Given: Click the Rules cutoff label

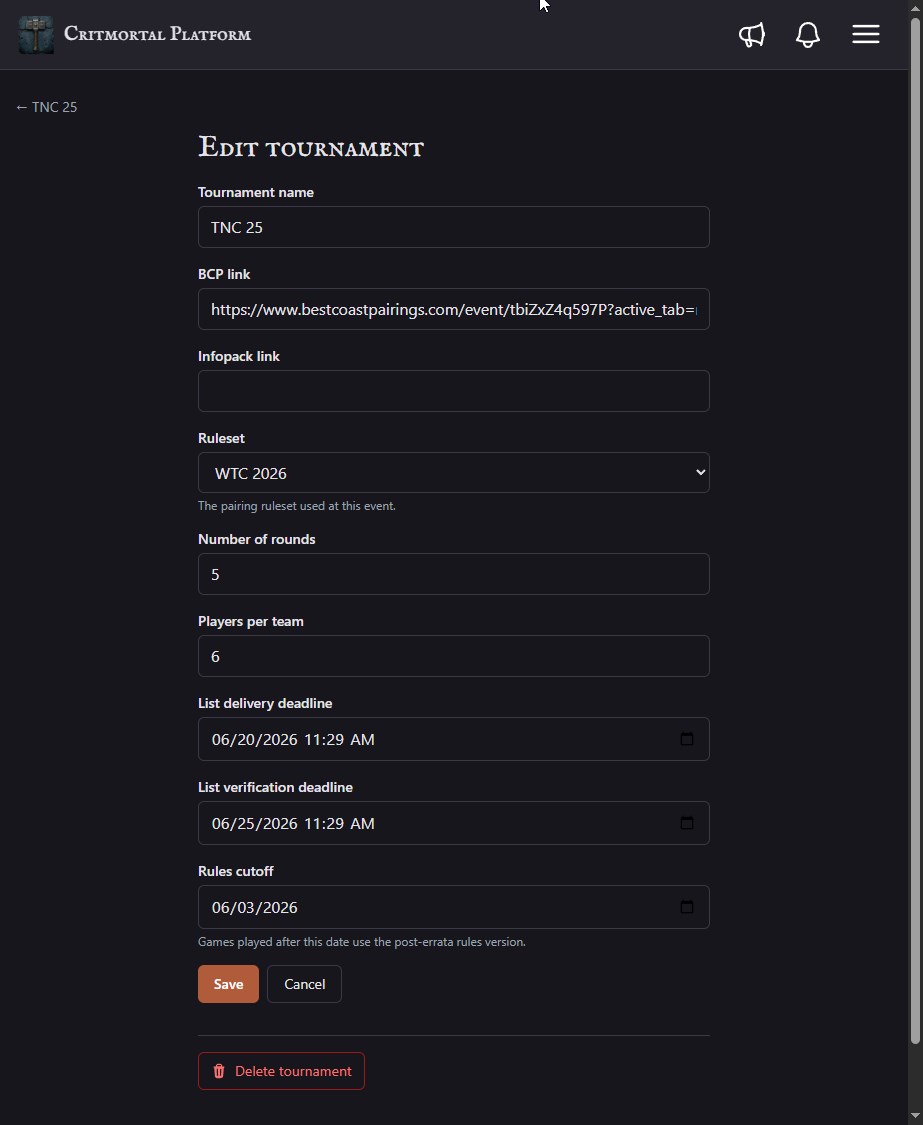Looking at the screenshot, I should click(235, 871).
